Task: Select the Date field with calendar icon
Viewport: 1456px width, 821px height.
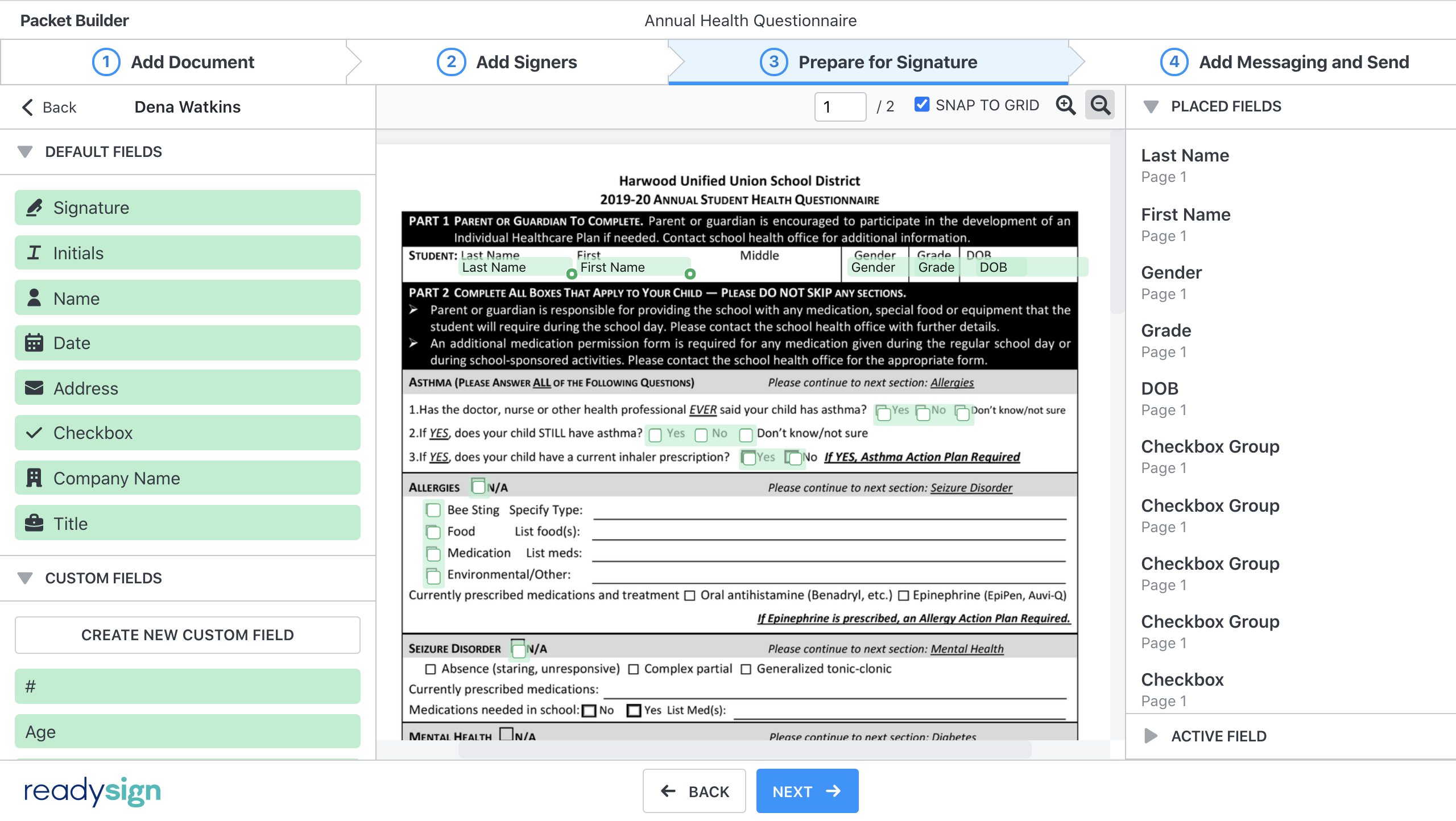Action: click(187, 342)
